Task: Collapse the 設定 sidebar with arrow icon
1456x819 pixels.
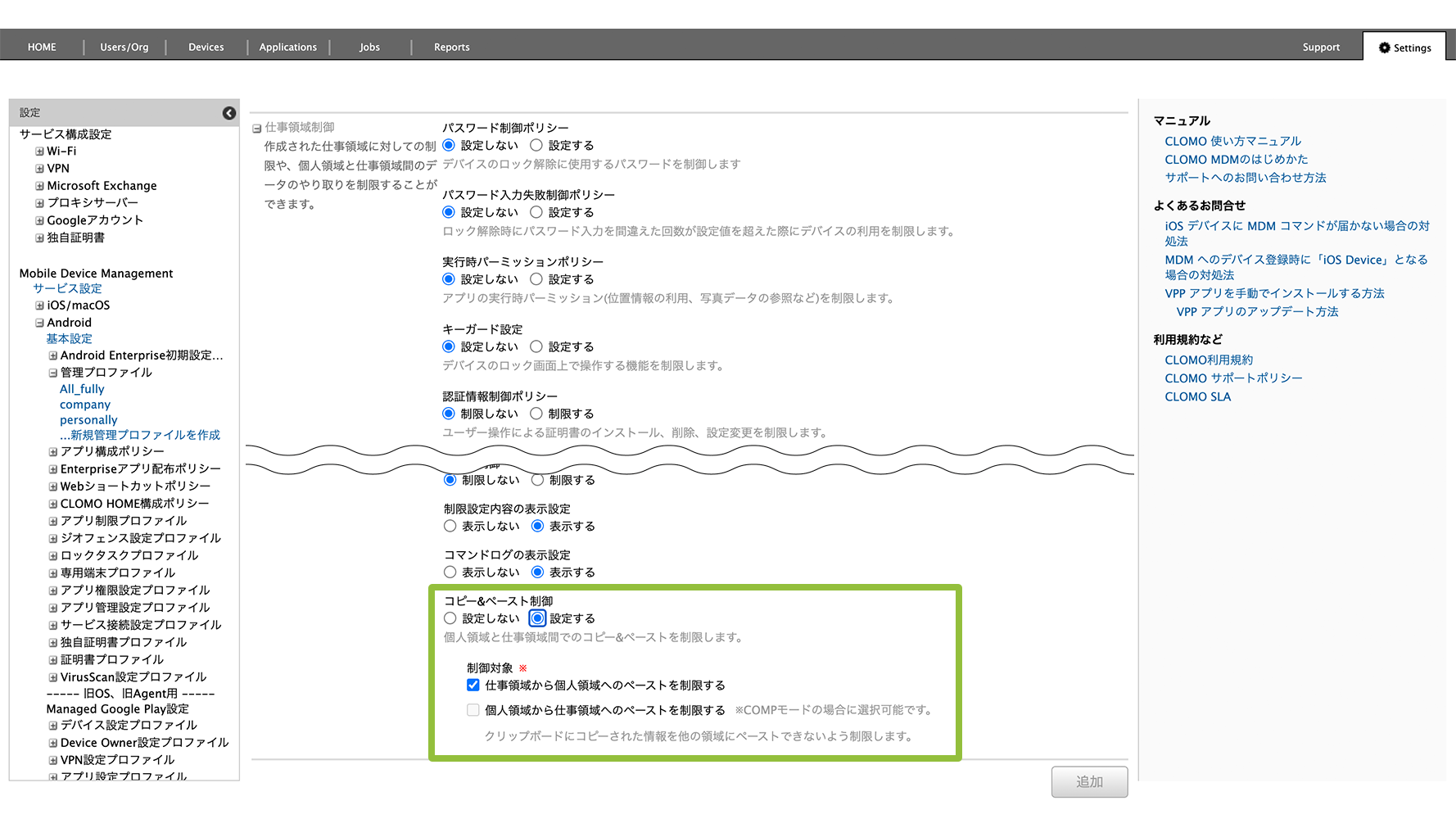Action: (x=229, y=113)
